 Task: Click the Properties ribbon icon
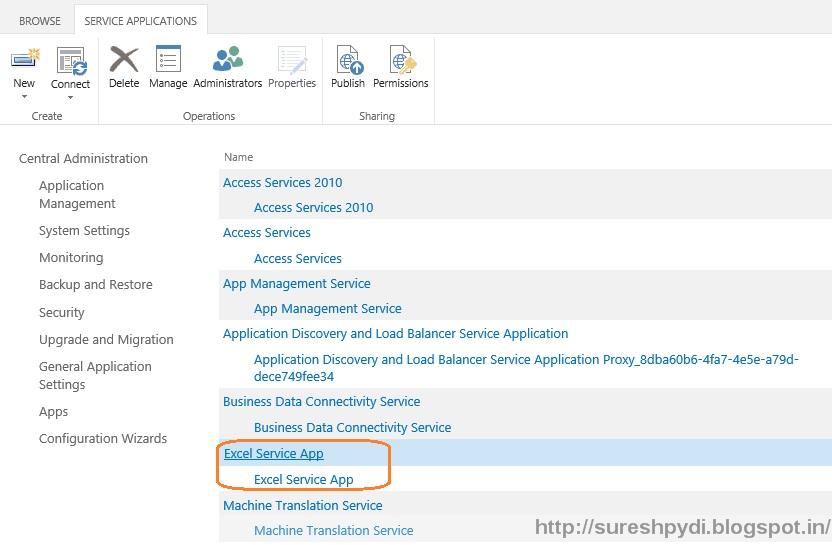(292, 59)
